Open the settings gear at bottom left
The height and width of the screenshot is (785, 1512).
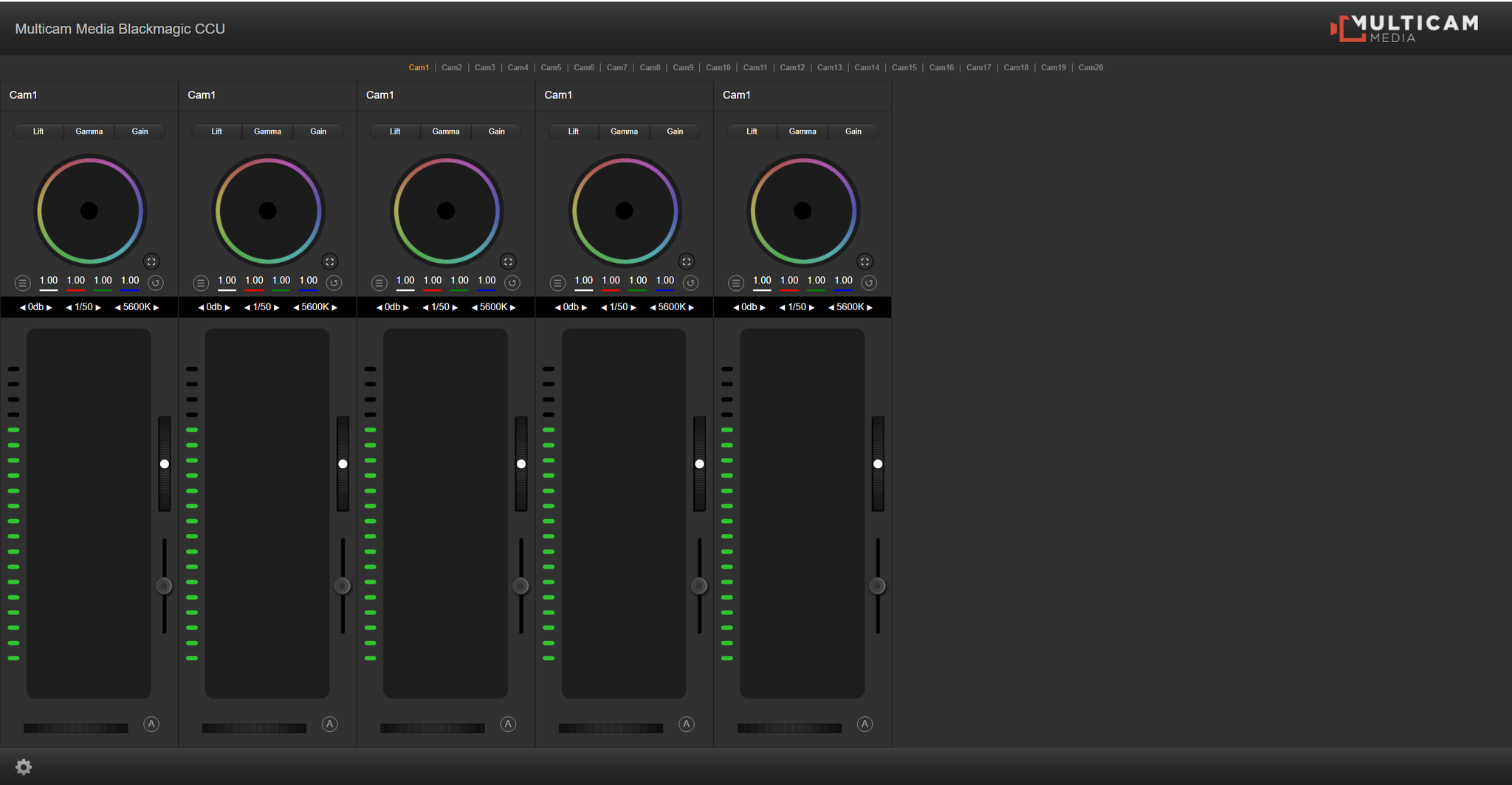(24, 767)
